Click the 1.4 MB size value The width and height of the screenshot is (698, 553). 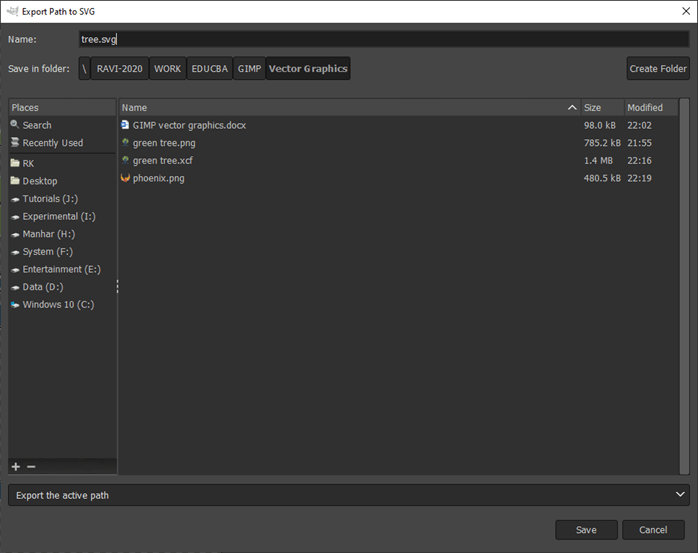(x=598, y=160)
